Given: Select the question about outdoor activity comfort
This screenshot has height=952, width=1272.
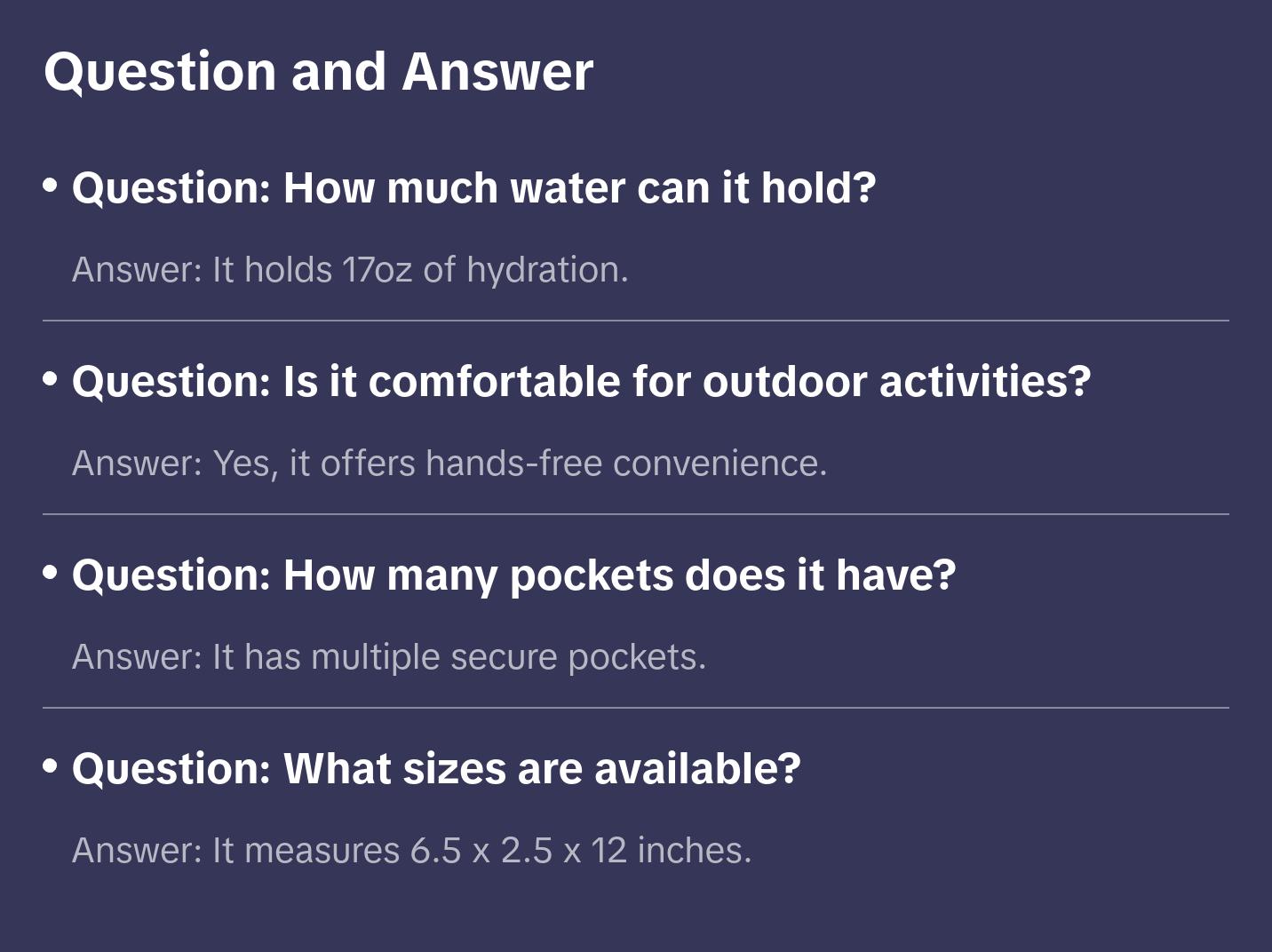Looking at the screenshot, I should pos(581,382).
